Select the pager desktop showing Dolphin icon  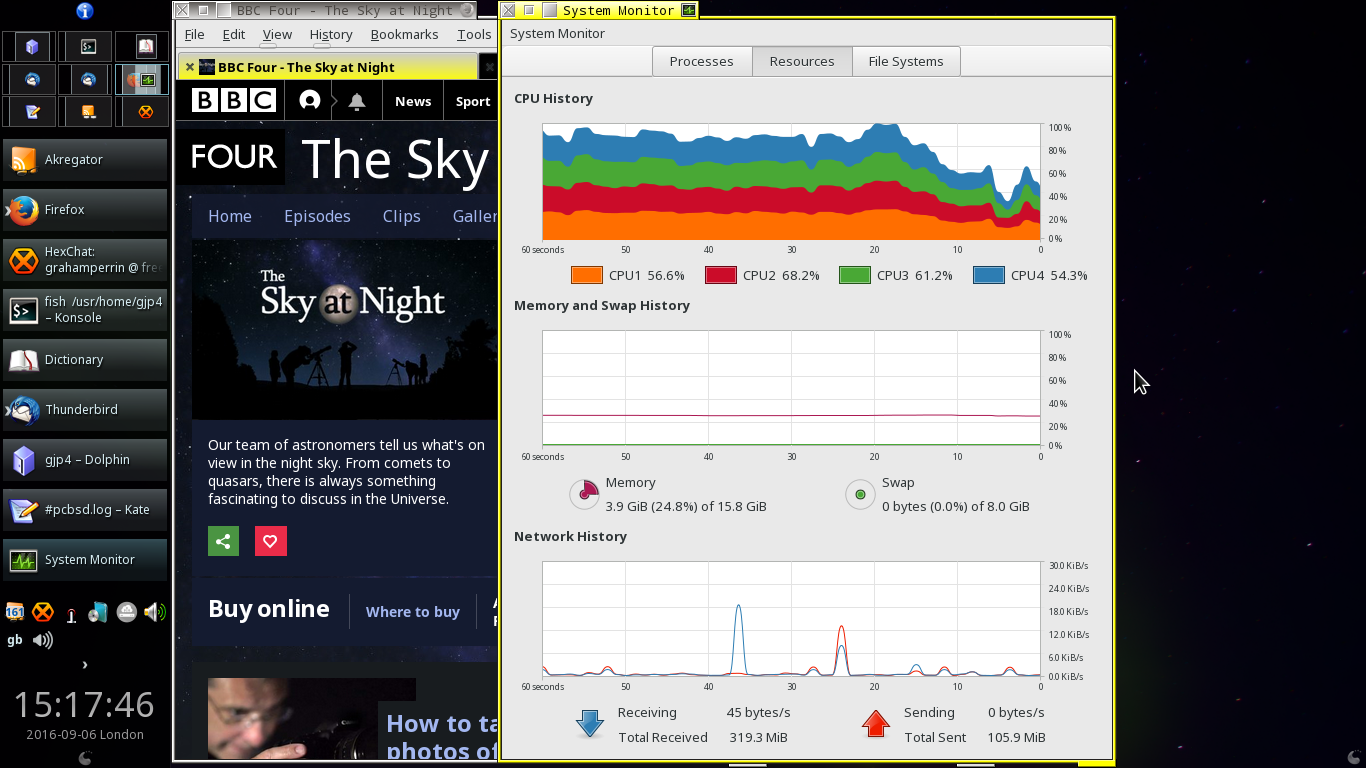point(29,47)
